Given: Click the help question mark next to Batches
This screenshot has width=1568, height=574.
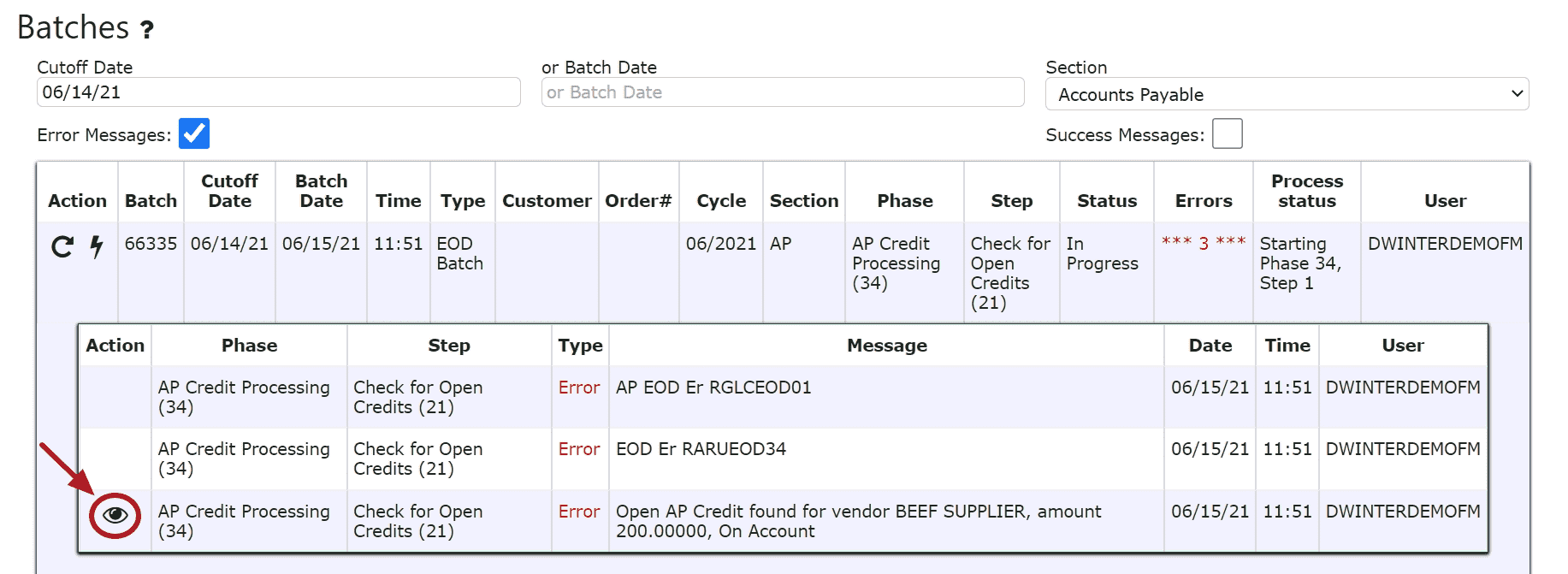Looking at the screenshot, I should pos(147,31).
